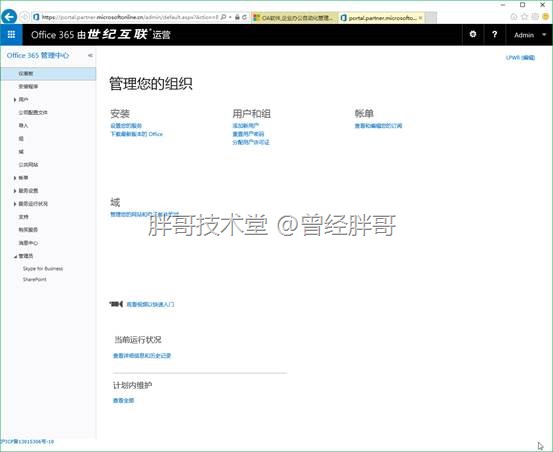Select 购买服务 in the sidebar
Image resolution: width=553 pixels, height=452 pixels.
click(28, 230)
